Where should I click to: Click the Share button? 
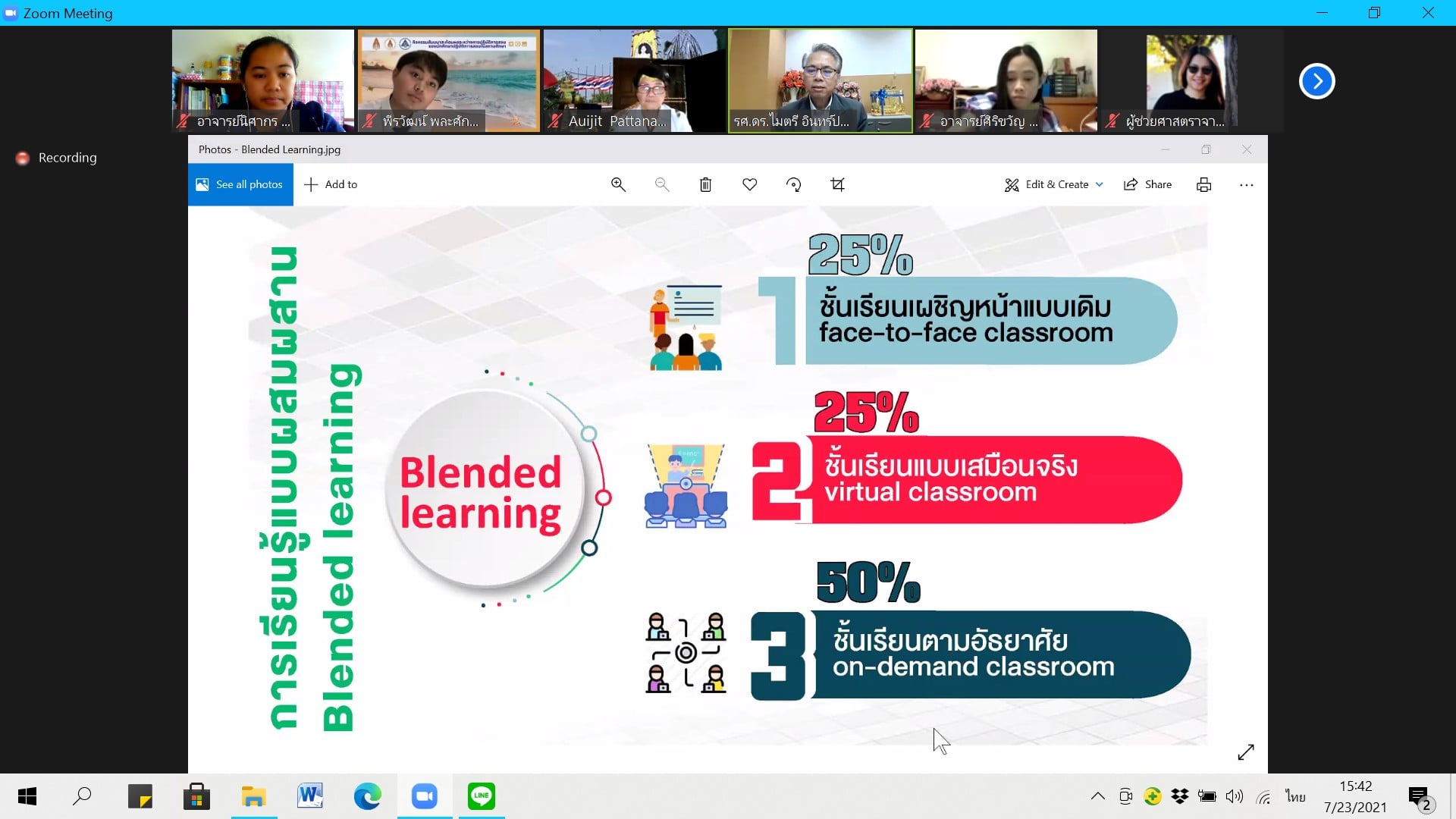(x=1147, y=184)
